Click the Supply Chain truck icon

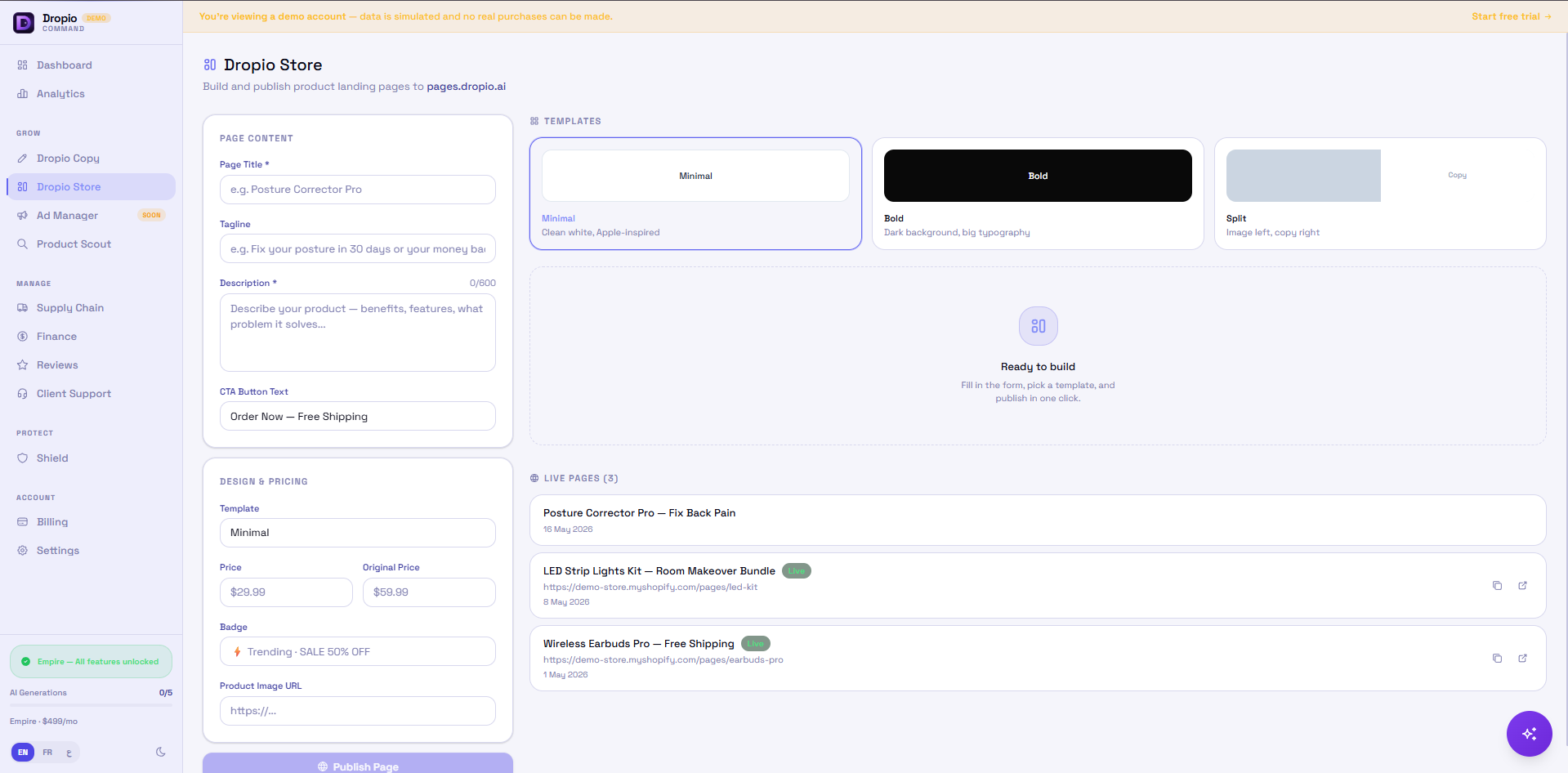click(23, 308)
